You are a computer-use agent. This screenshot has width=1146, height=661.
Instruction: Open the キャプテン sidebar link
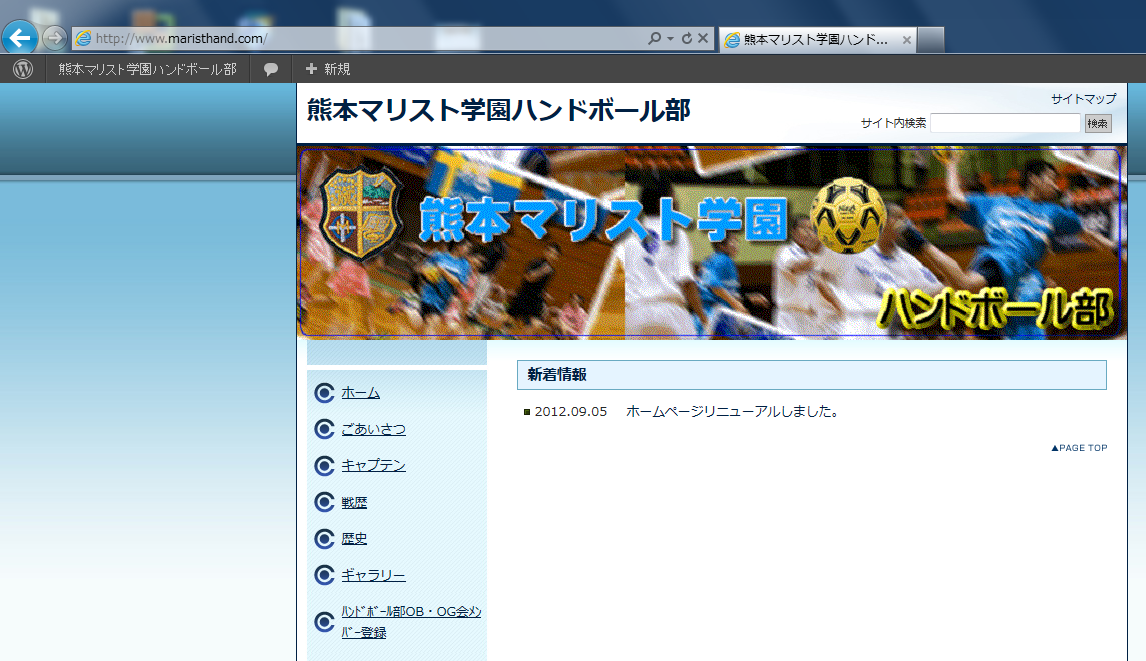click(x=373, y=465)
